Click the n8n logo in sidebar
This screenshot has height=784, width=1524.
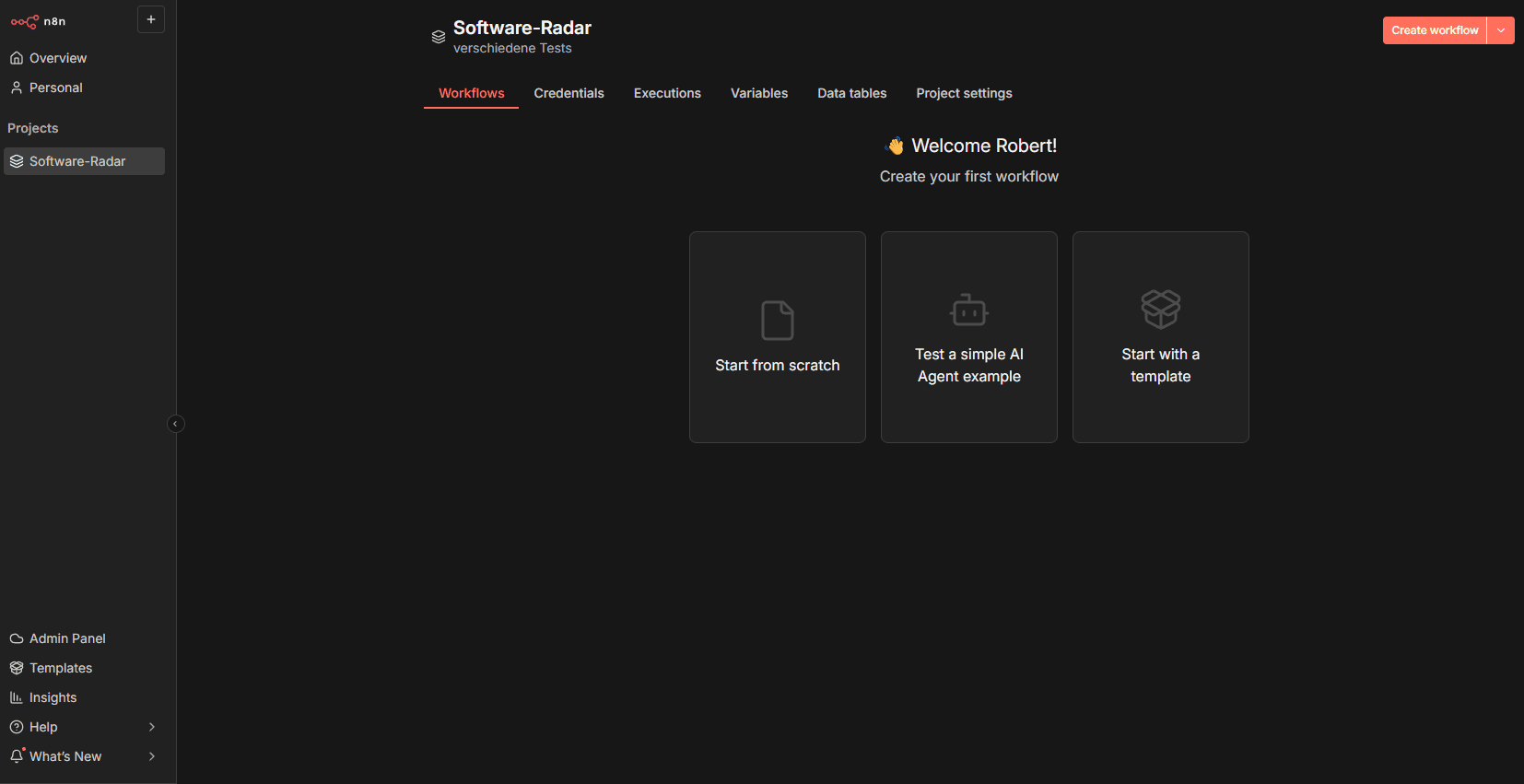(x=38, y=21)
